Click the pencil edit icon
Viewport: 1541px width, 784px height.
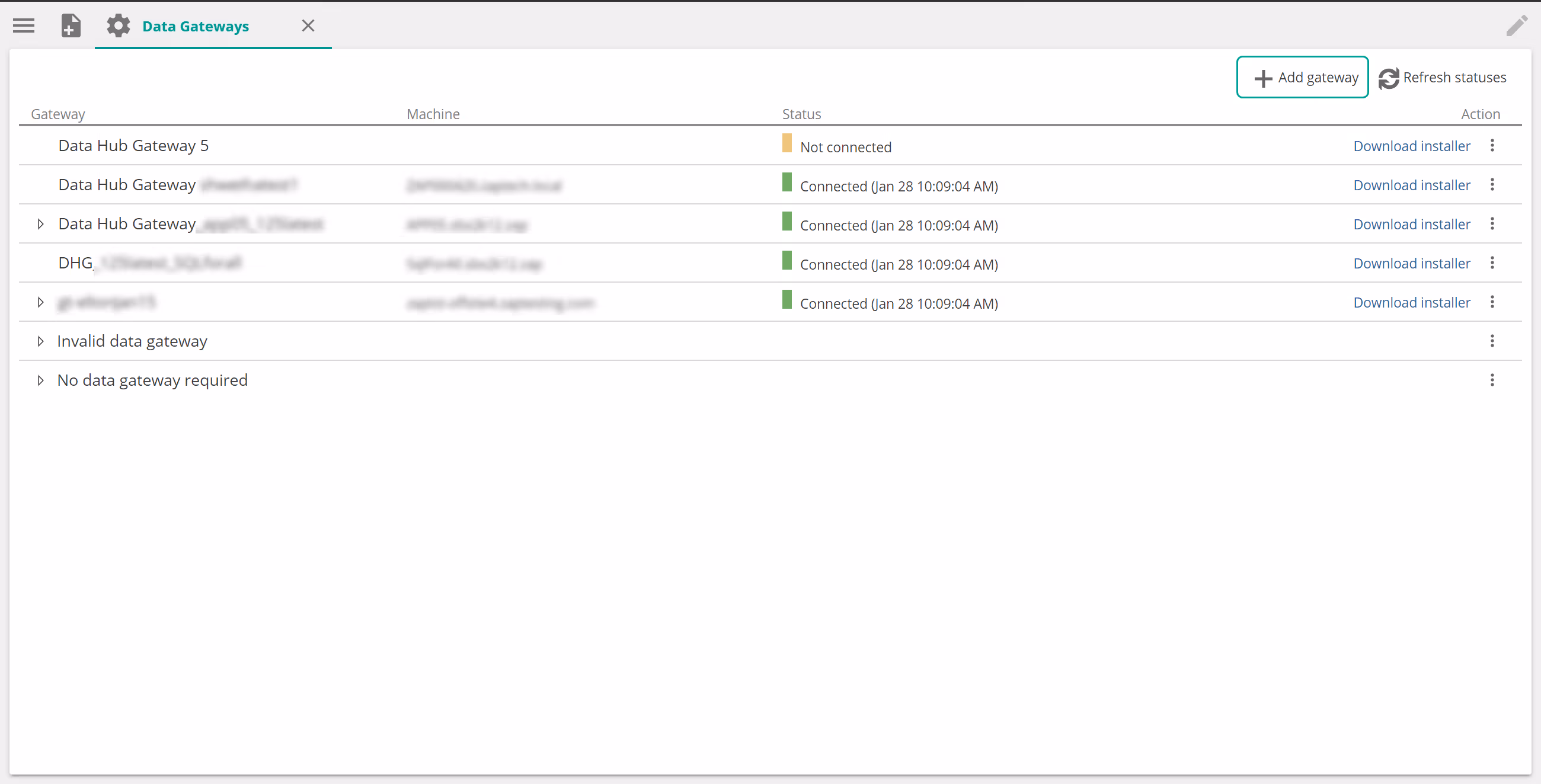(1517, 25)
